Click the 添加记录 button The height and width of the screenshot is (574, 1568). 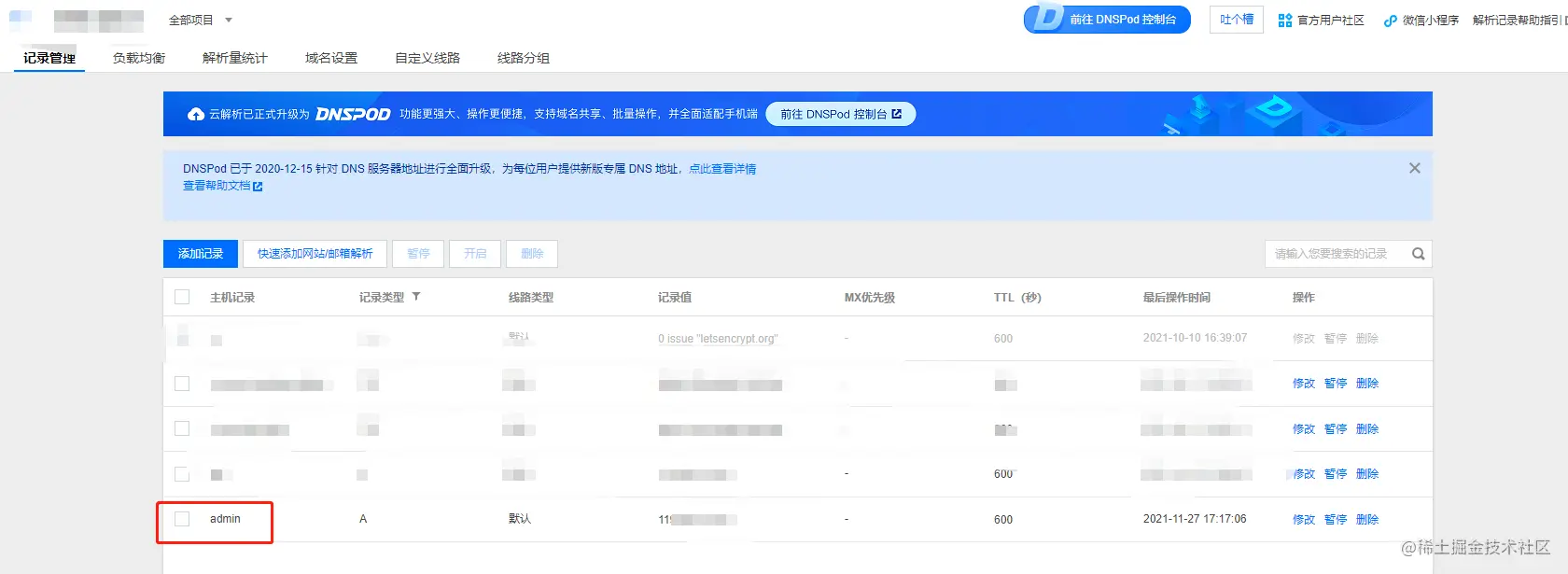(201, 254)
